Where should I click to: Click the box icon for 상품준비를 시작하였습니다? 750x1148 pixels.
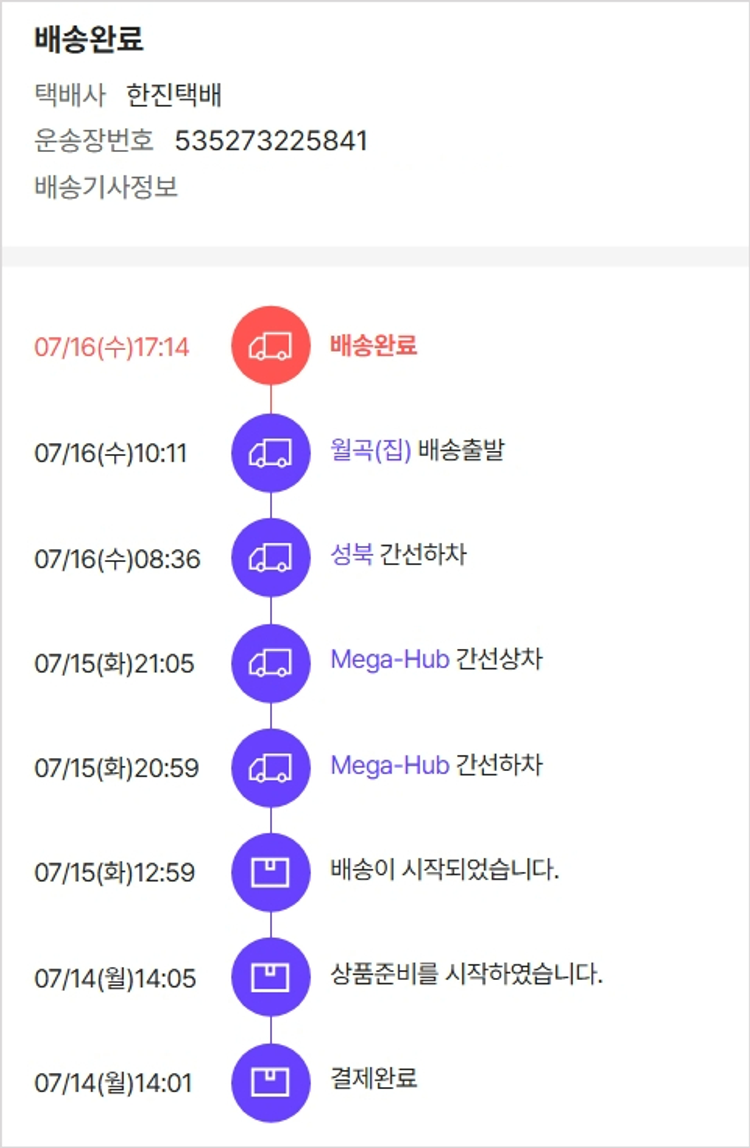[x=271, y=977]
